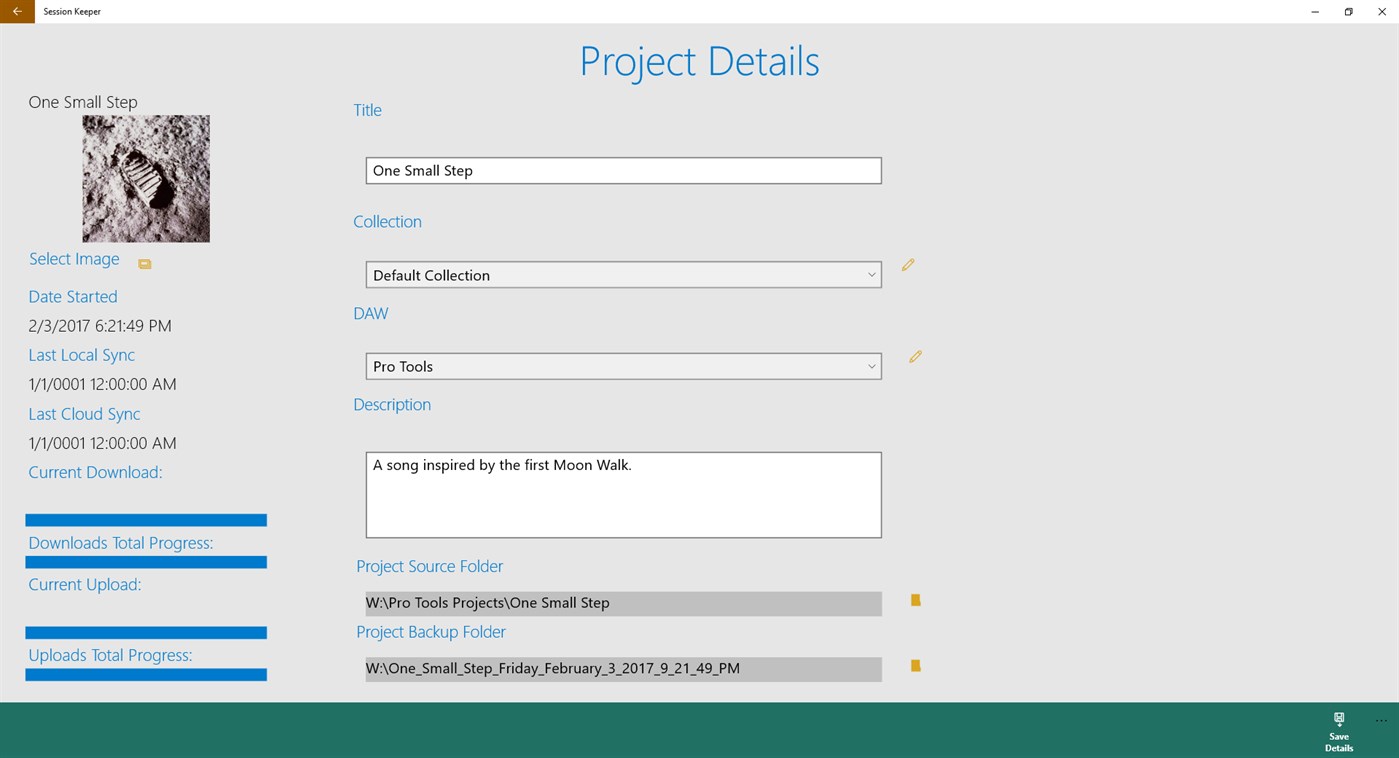Click the Project Backup Folder path field
Screen dimensions: 1399x758
coord(623,669)
